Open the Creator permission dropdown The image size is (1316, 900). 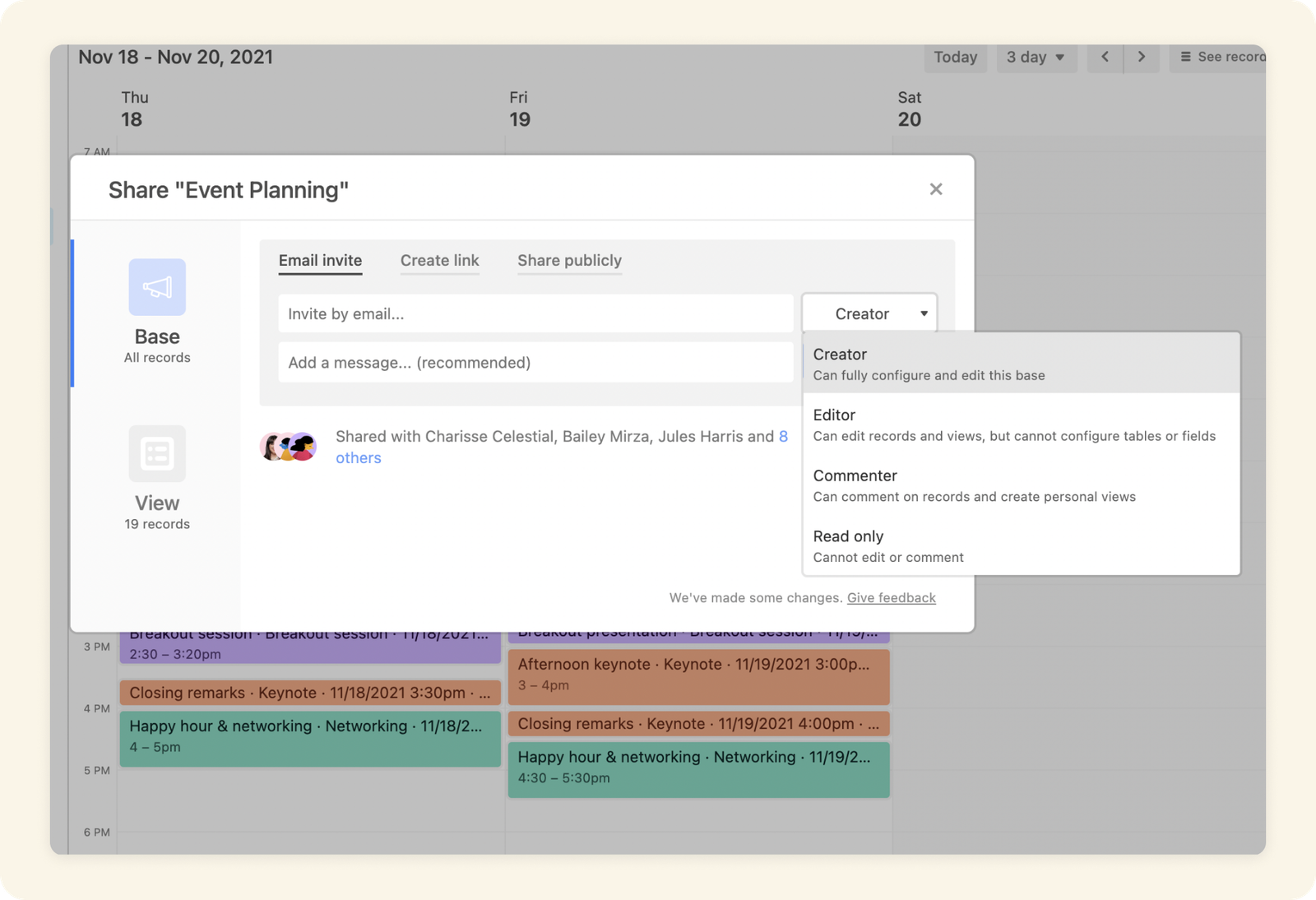(869, 313)
